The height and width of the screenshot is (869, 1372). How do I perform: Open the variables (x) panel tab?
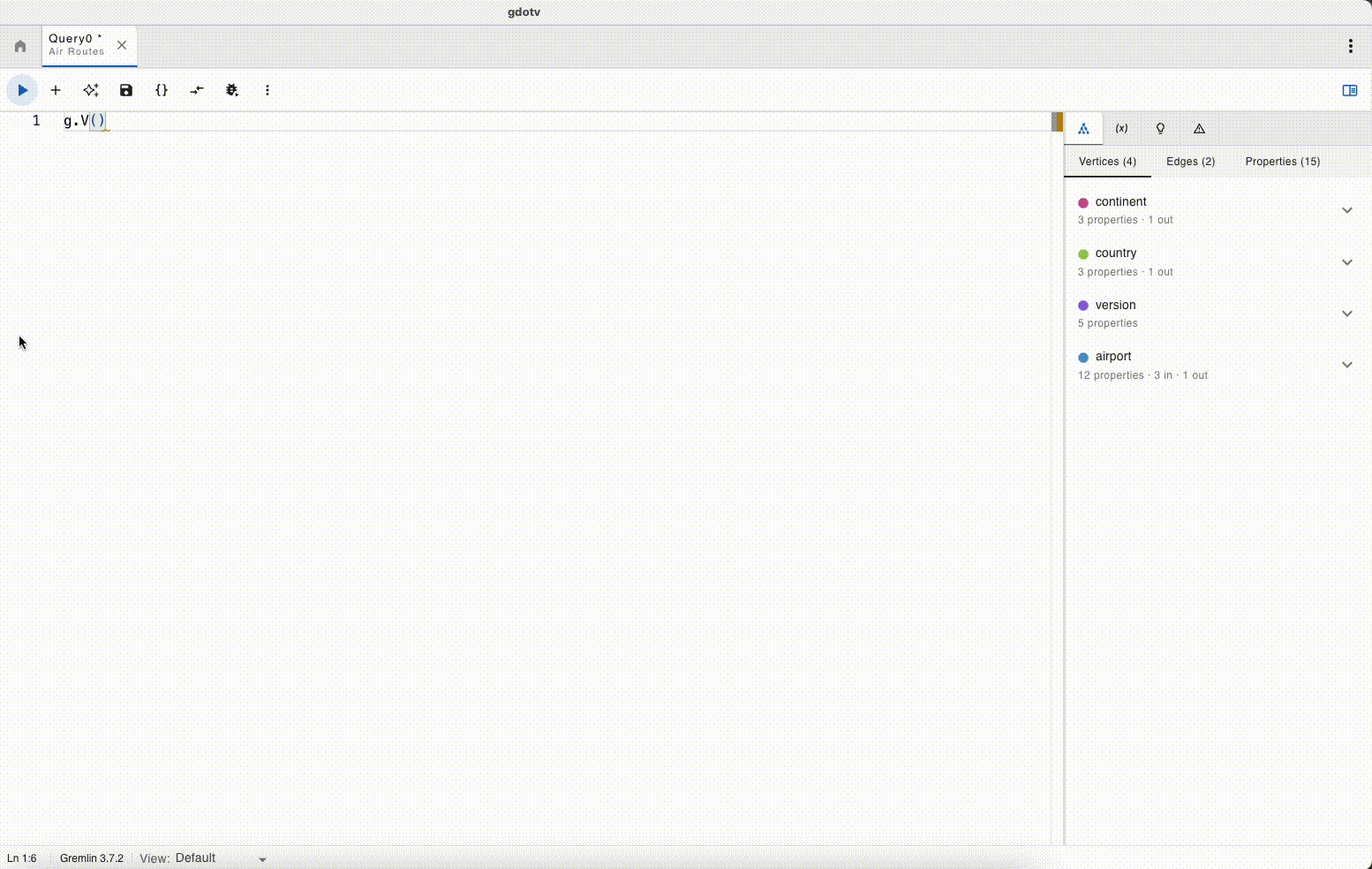click(x=1121, y=129)
